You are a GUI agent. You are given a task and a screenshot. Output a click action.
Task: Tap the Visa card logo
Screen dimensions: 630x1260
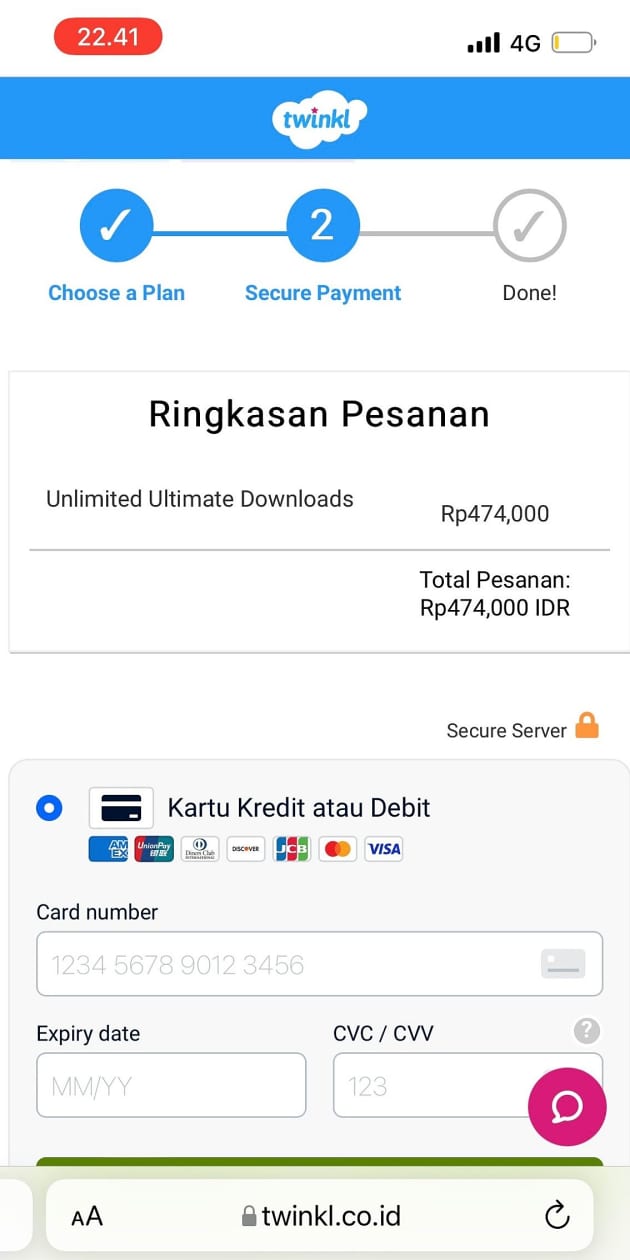click(x=383, y=849)
